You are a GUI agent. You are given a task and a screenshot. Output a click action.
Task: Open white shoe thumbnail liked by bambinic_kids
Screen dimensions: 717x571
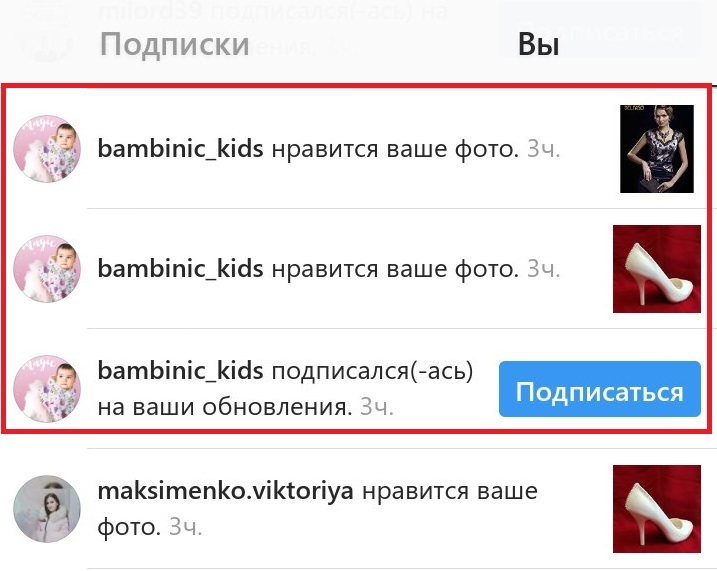point(657,269)
